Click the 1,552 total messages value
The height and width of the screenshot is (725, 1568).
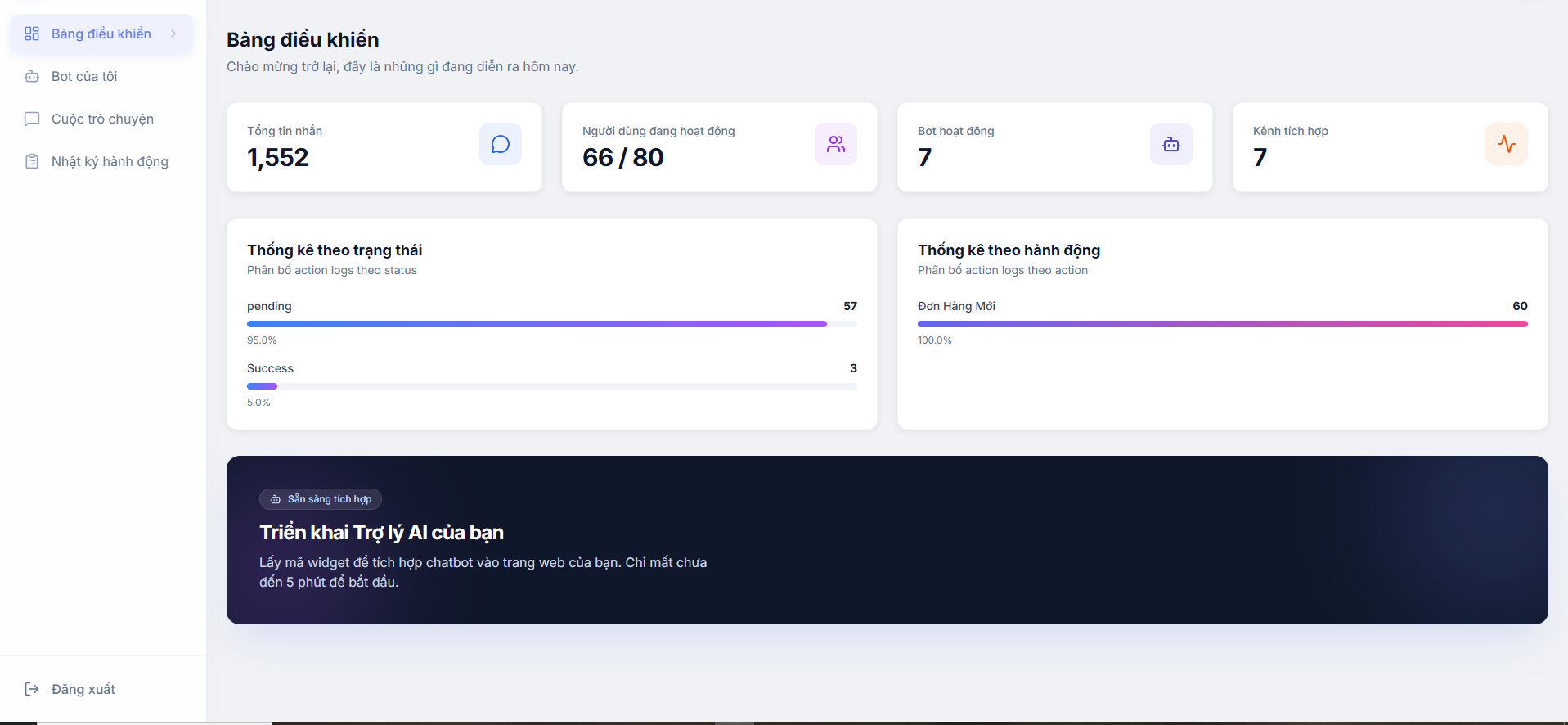click(x=278, y=157)
